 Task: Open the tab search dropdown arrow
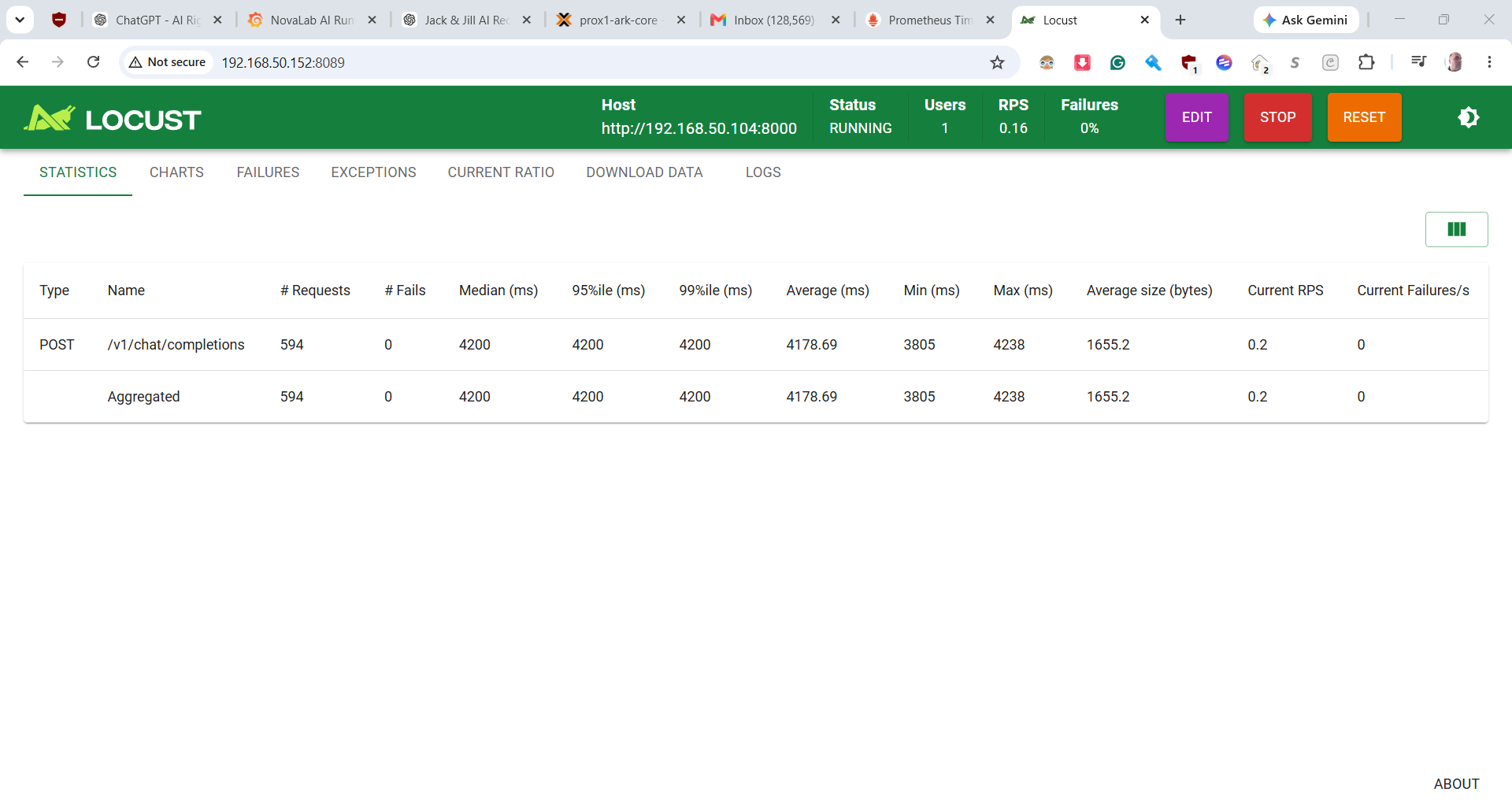20,20
